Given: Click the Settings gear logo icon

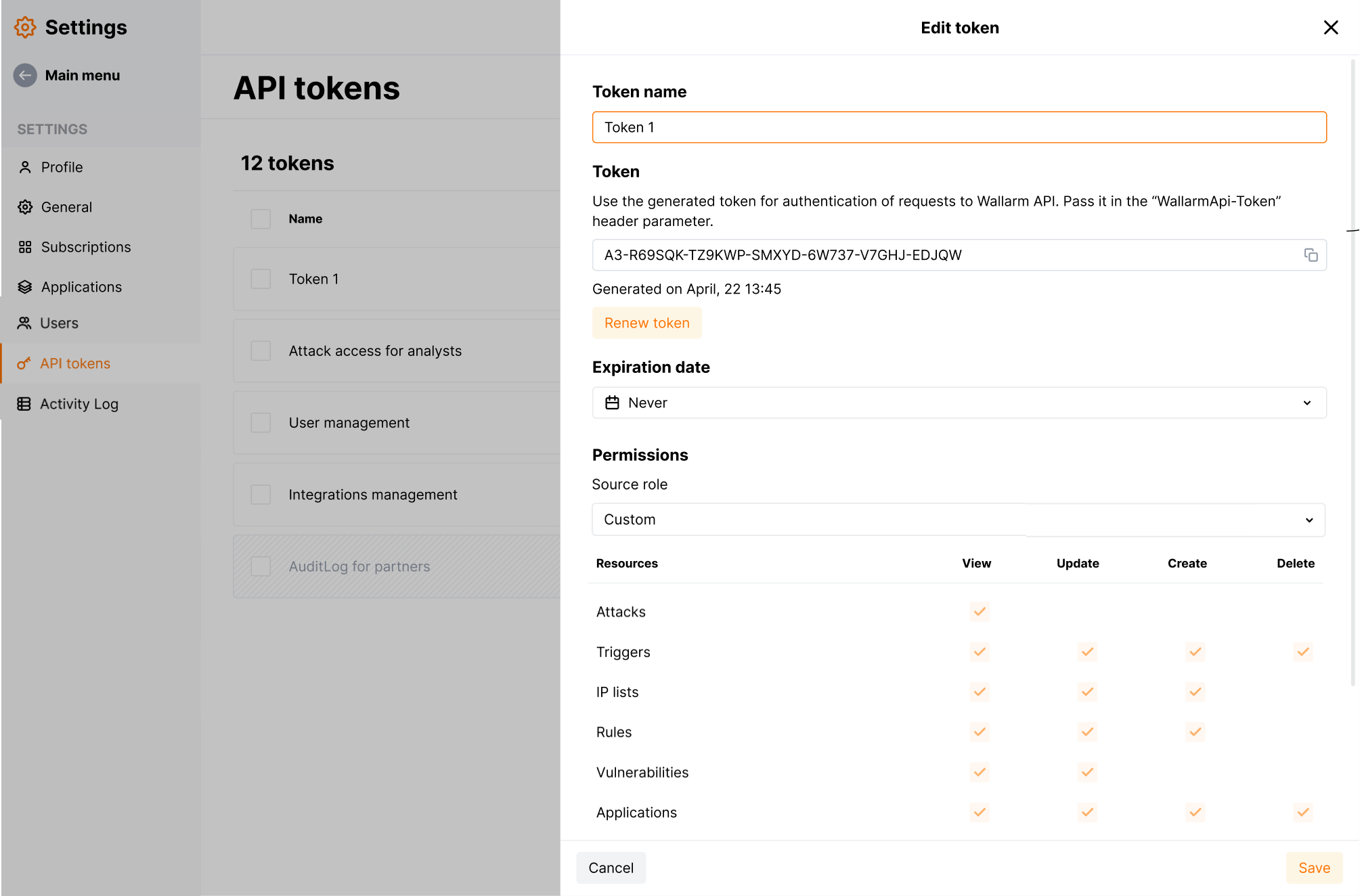Looking at the screenshot, I should [25, 27].
